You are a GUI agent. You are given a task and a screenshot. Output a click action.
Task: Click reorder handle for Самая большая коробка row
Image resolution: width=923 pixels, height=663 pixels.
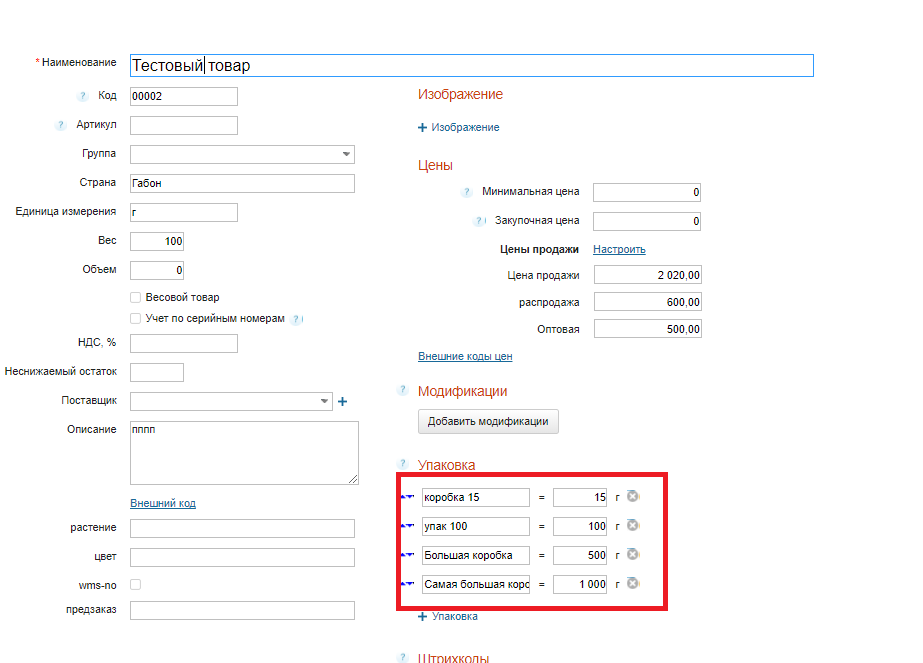[407, 584]
